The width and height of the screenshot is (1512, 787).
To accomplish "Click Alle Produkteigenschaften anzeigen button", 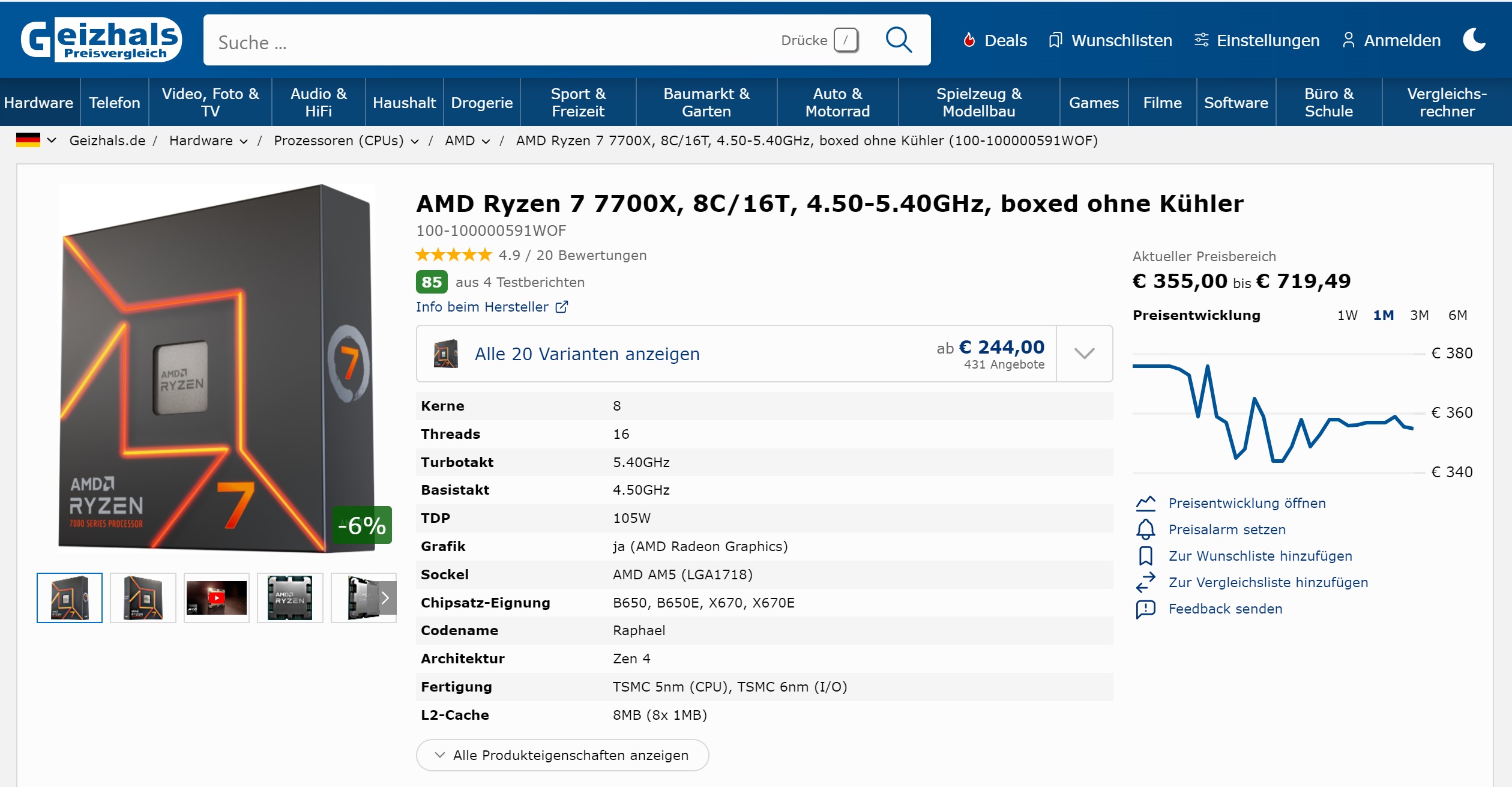I will tap(562, 755).
